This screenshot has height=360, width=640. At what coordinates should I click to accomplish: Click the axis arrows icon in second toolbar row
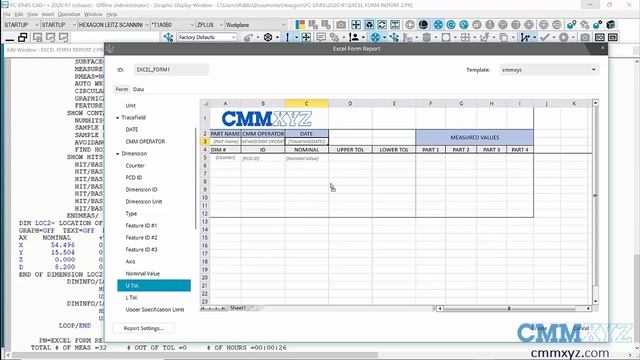(x=525, y=38)
